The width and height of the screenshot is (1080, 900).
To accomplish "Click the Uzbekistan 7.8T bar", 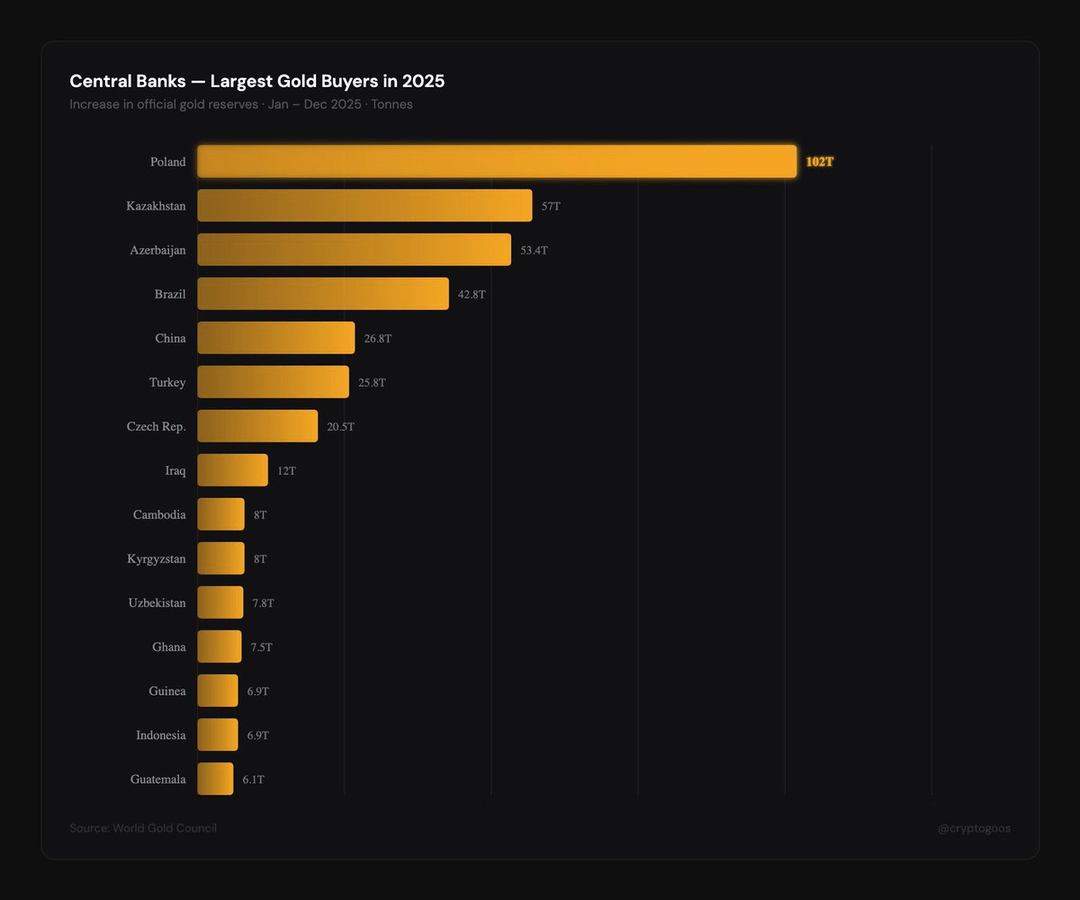I will point(220,602).
